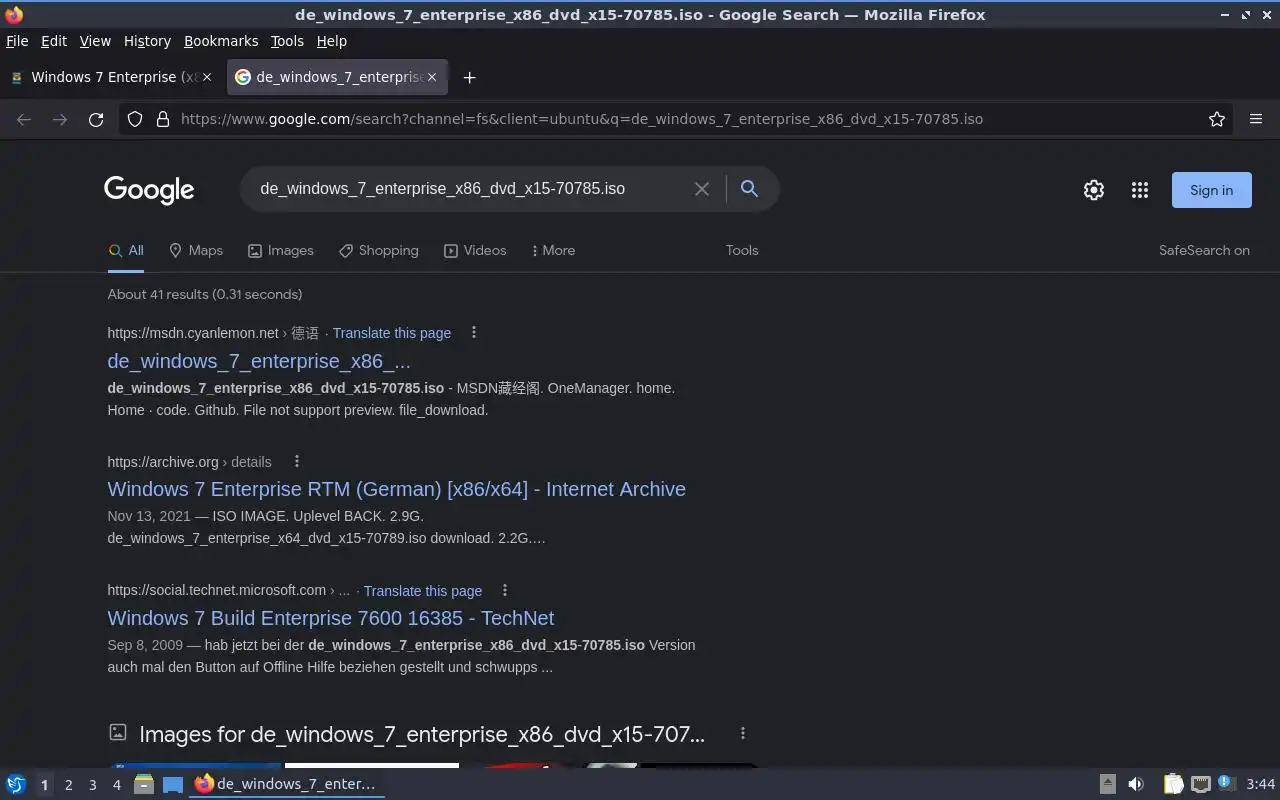Image resolution: width=1280 pixels, height=800 pixels.
Task: Switch to Videos results
Action: pyautogui.click(x=475, y=250)
